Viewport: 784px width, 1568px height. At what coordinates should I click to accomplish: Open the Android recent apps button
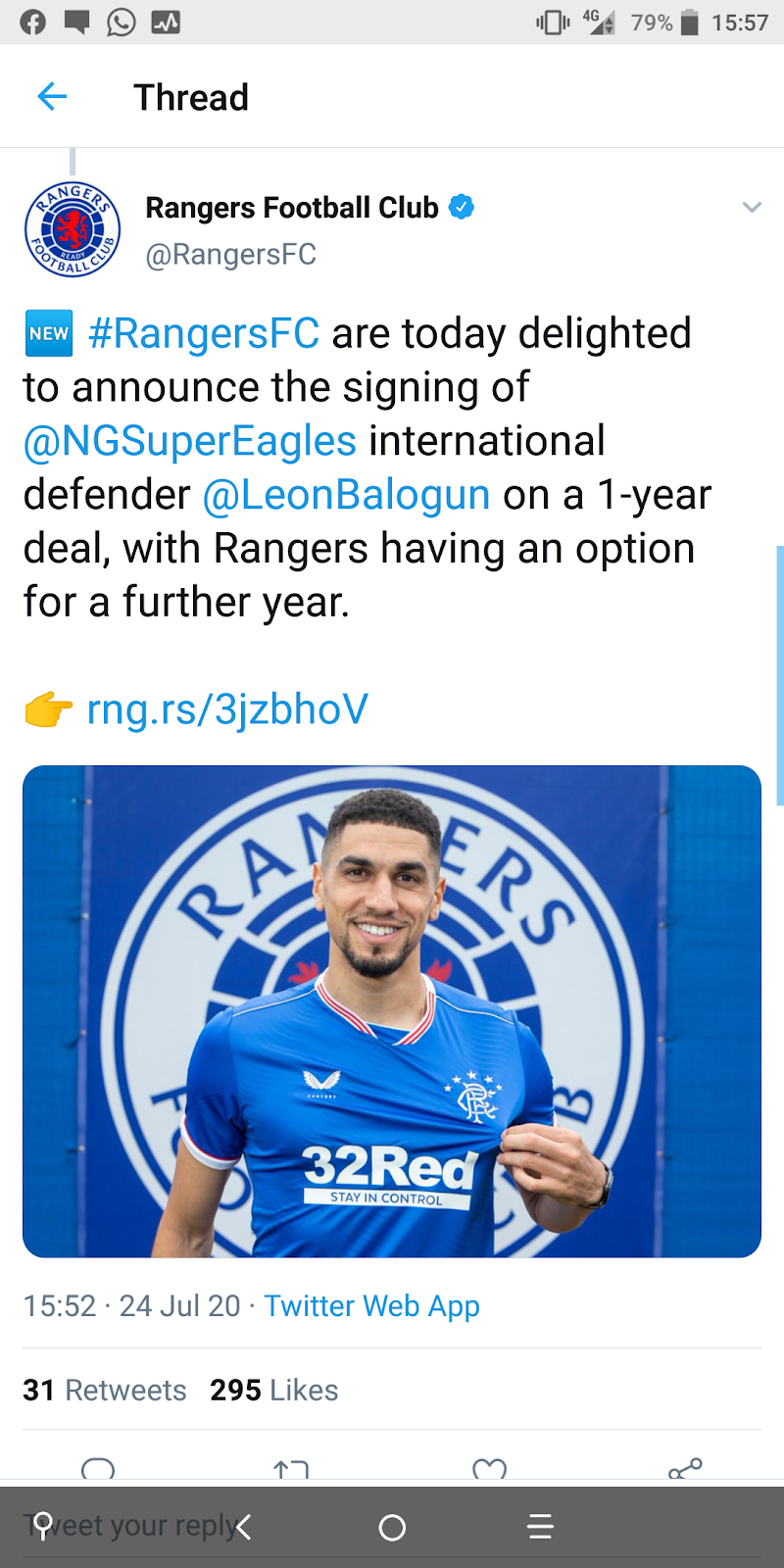pos(540,1527)
